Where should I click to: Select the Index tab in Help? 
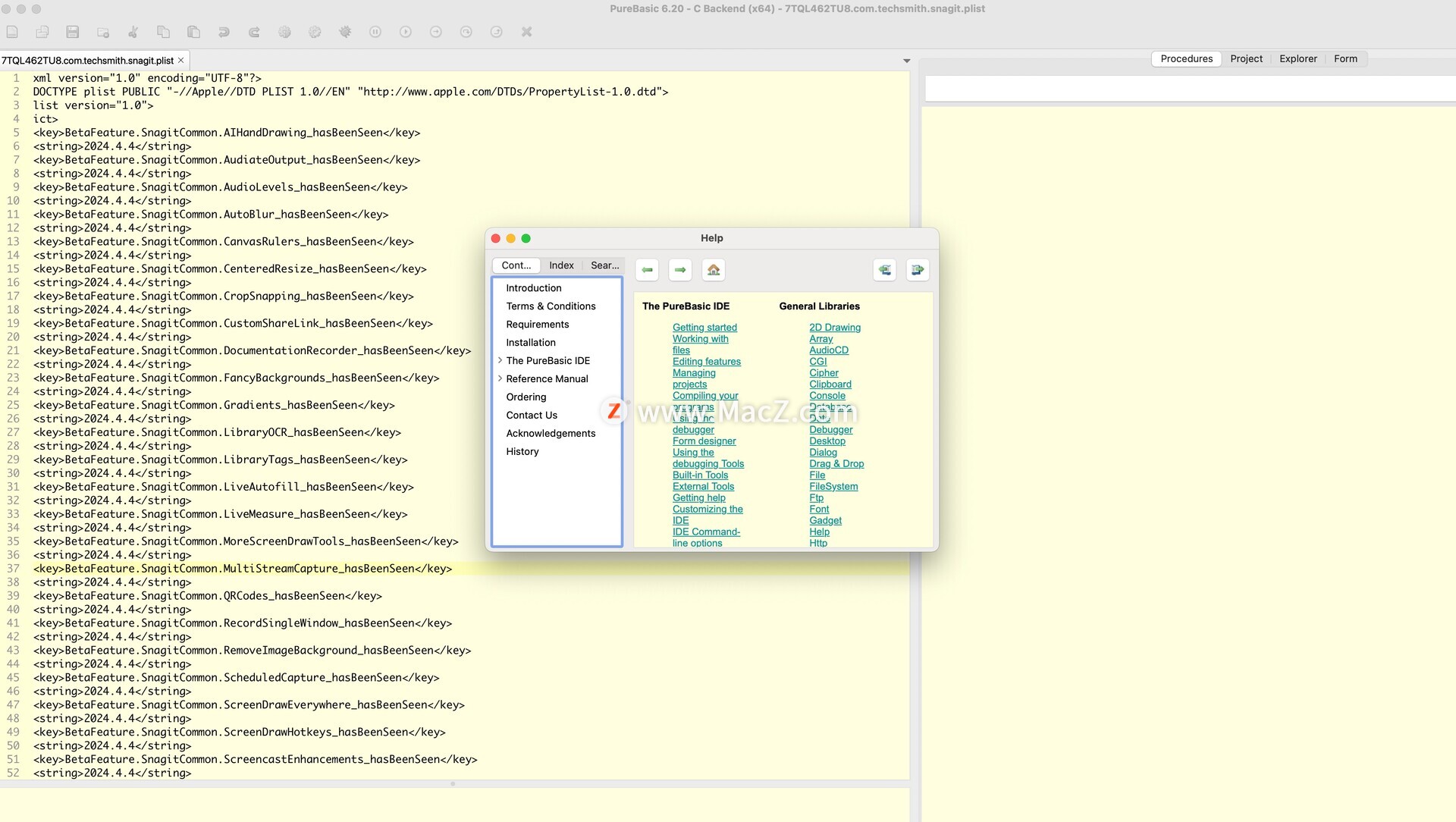(561, 265)
